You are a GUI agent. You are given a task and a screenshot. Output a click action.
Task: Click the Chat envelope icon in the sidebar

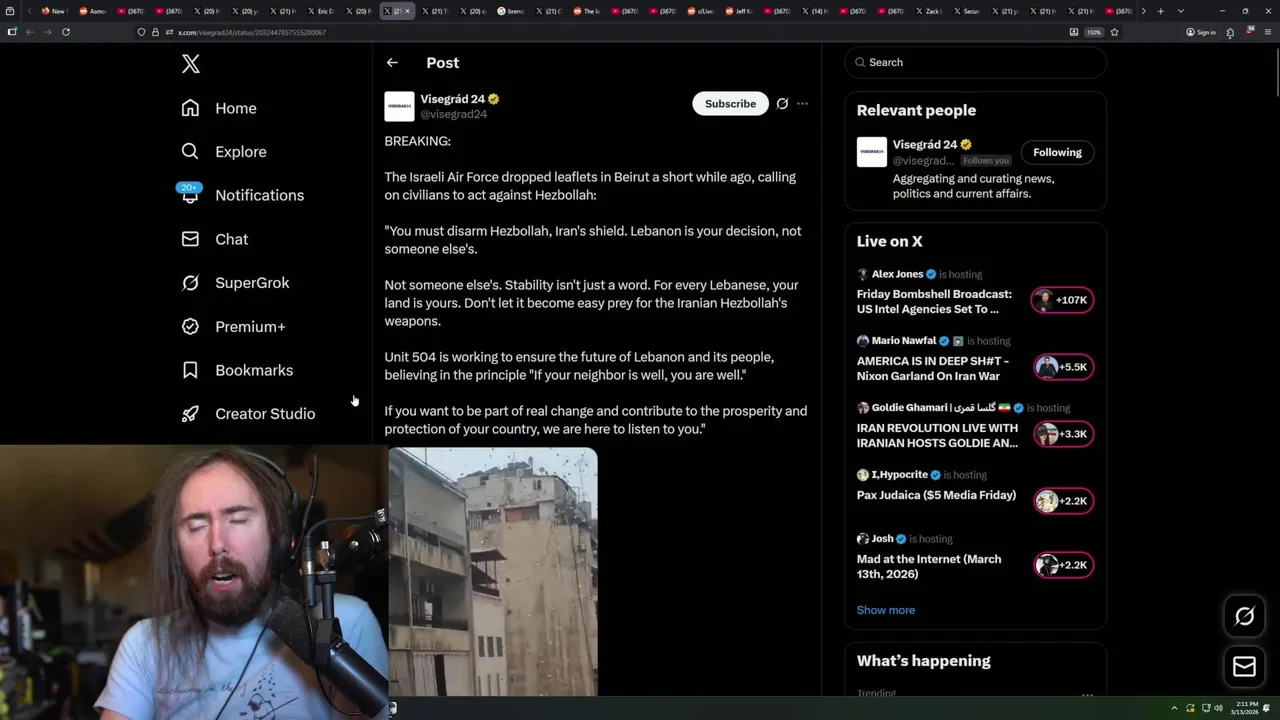click(x=190, y=239)
